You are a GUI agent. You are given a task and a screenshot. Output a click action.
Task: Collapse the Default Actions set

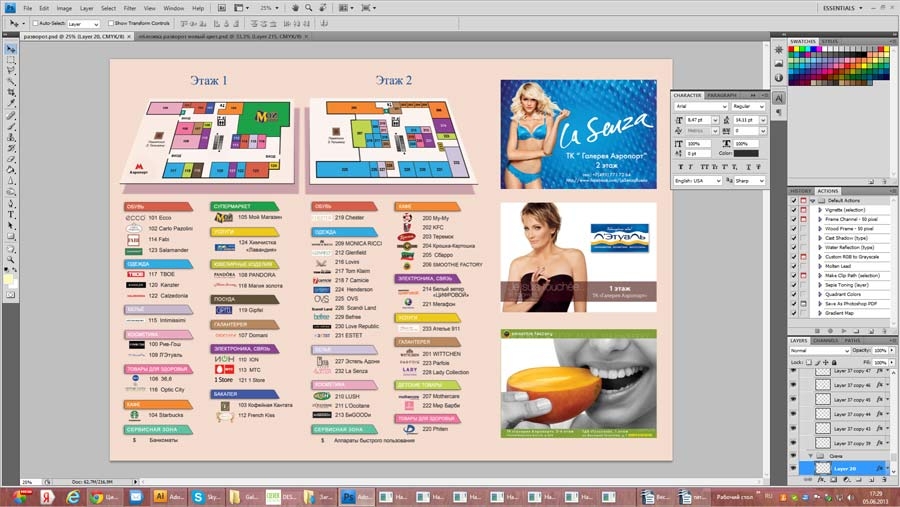[812, 201]
